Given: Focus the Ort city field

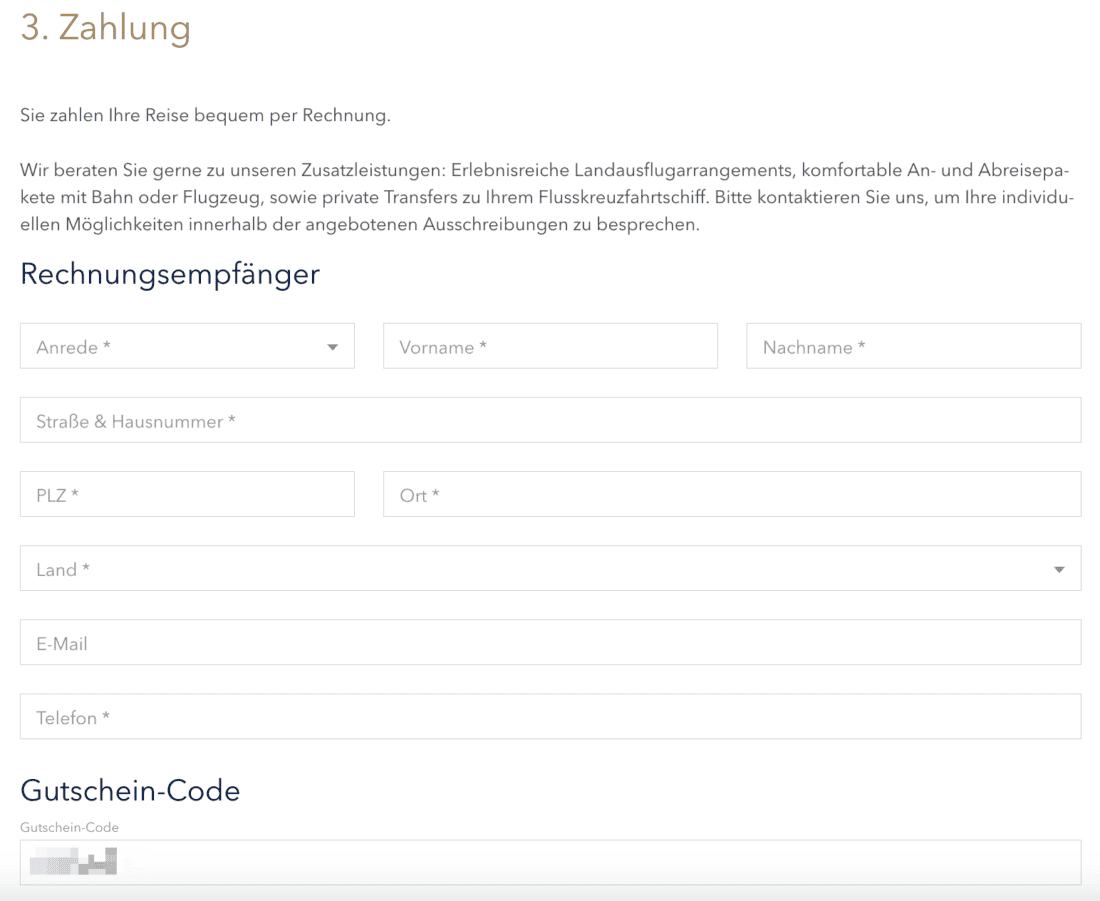Looking at the screenshot, I should click(x=731, y=494).
